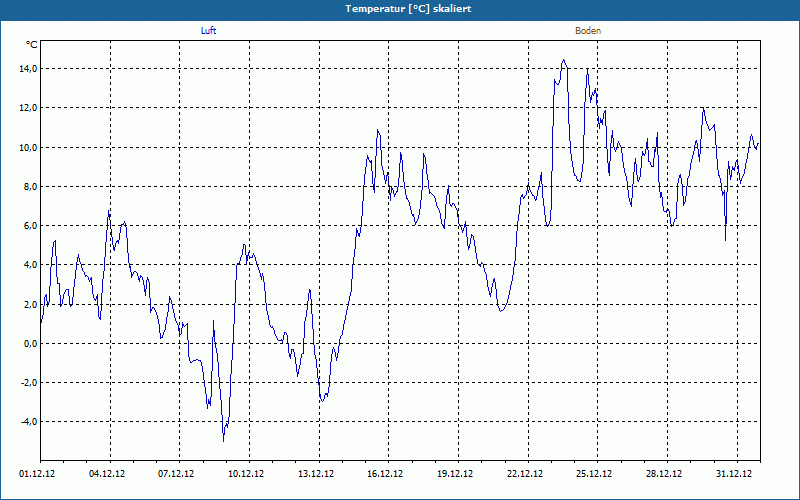Click the 28.12.12 date label
This screenshot has width=800, height=500.
pos(664,474)
